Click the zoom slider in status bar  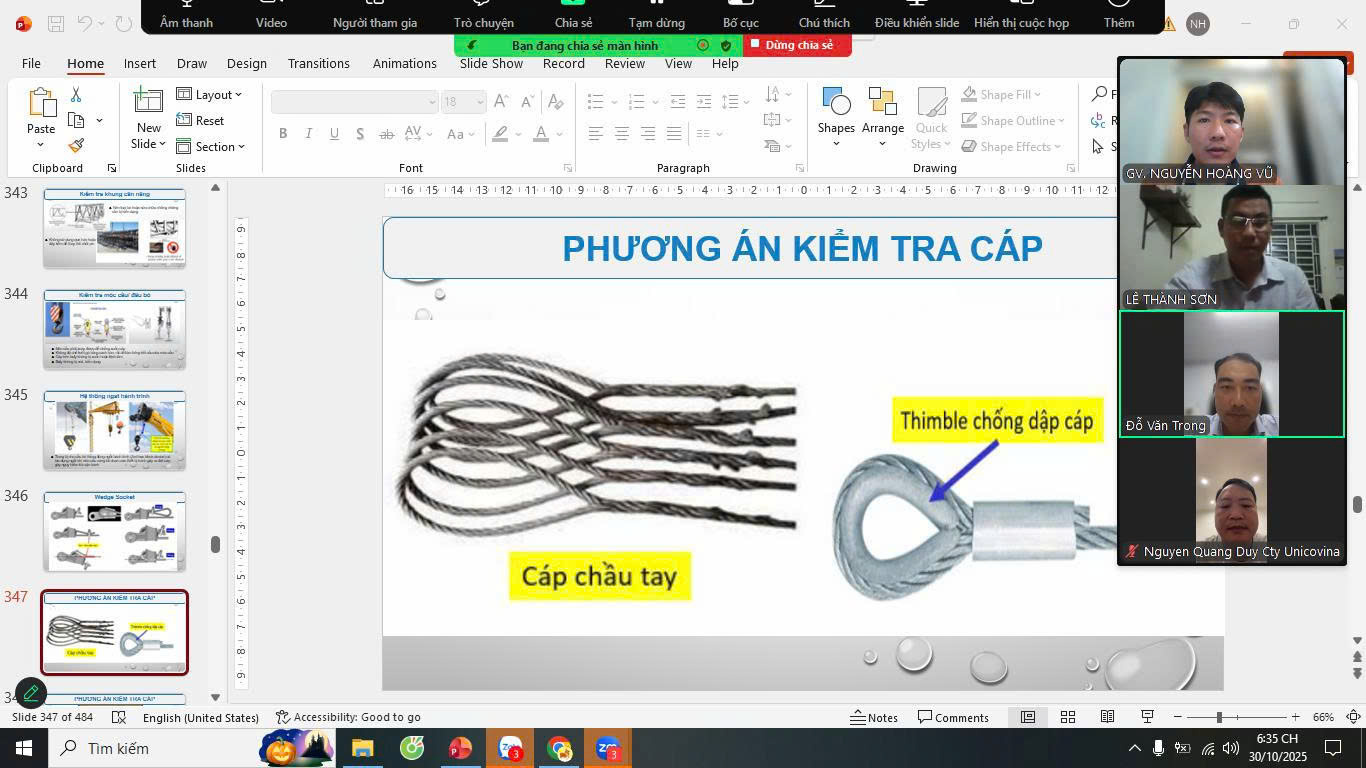[x=1218, y=717]
